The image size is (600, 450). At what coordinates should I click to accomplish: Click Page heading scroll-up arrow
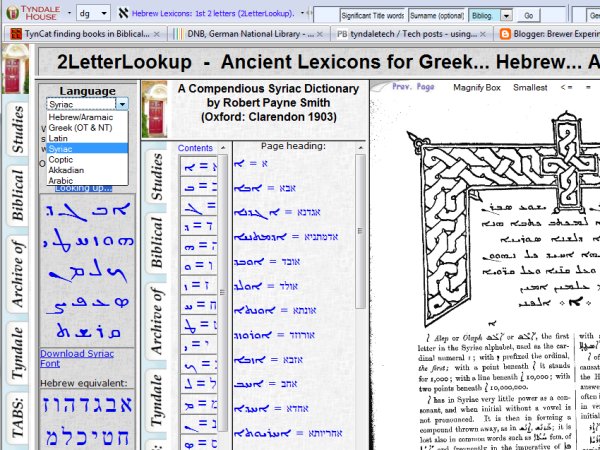tap(360, 148)
